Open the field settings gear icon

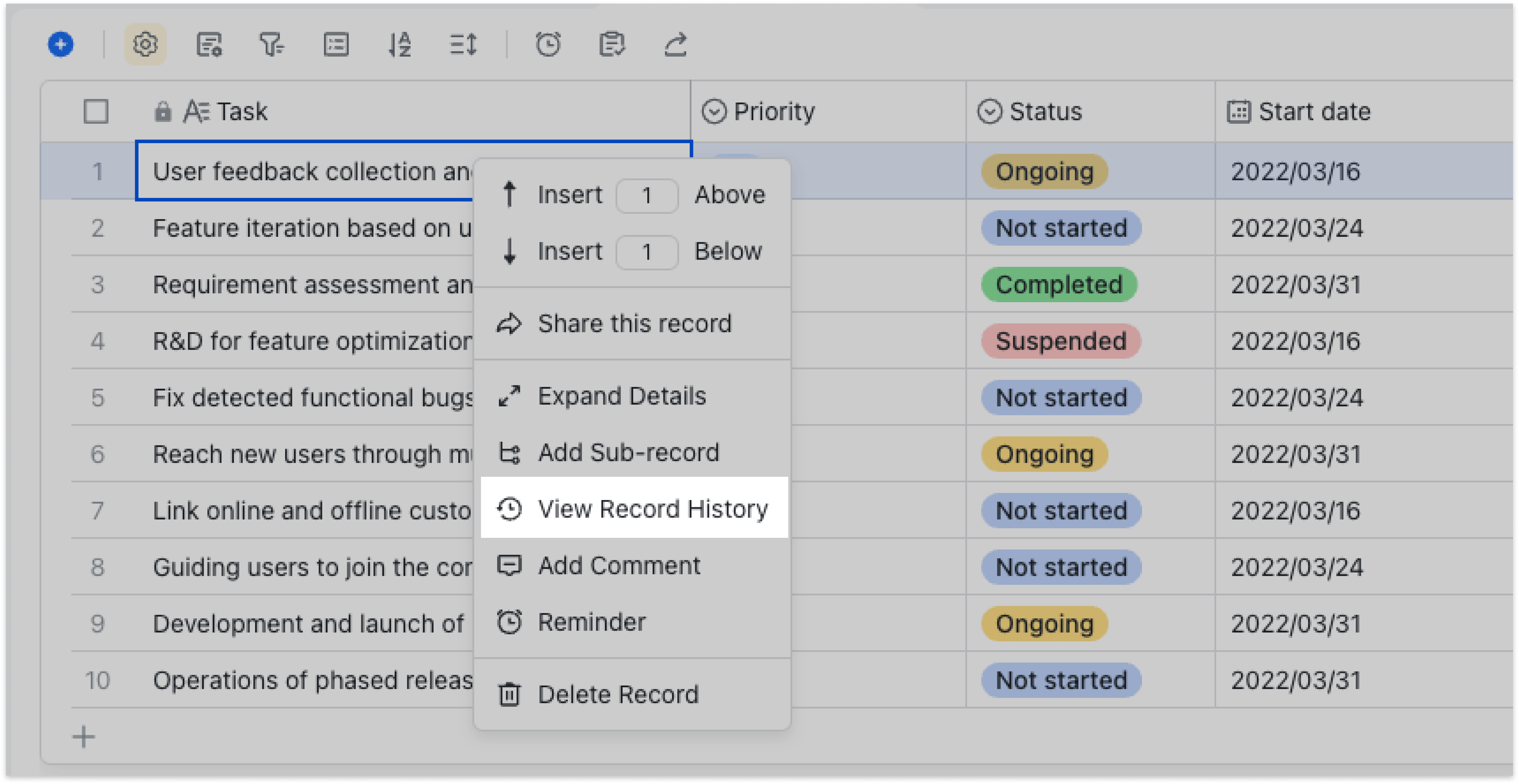[146, 44]
